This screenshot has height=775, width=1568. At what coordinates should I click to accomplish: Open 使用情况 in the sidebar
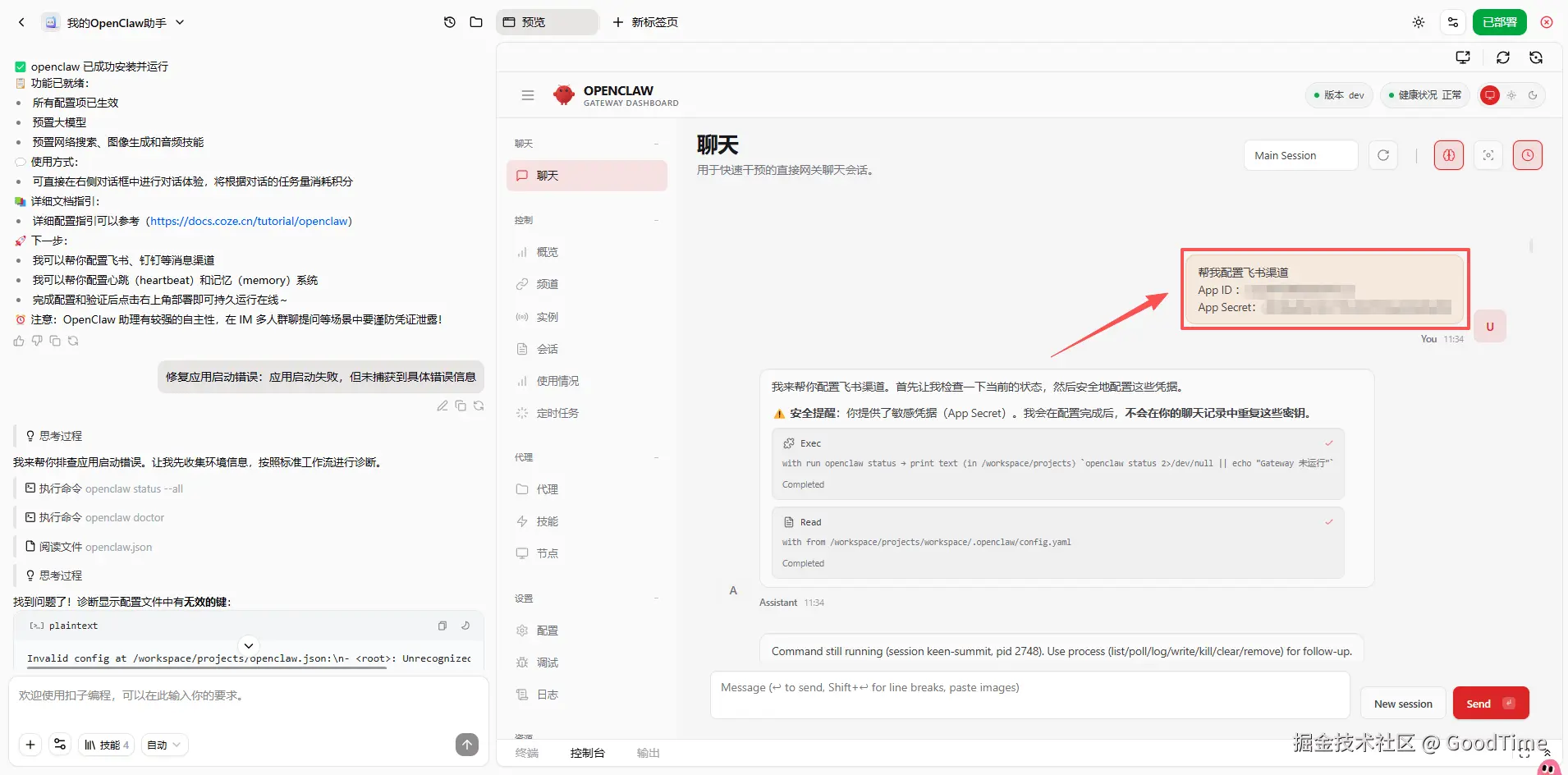[587, 381]
